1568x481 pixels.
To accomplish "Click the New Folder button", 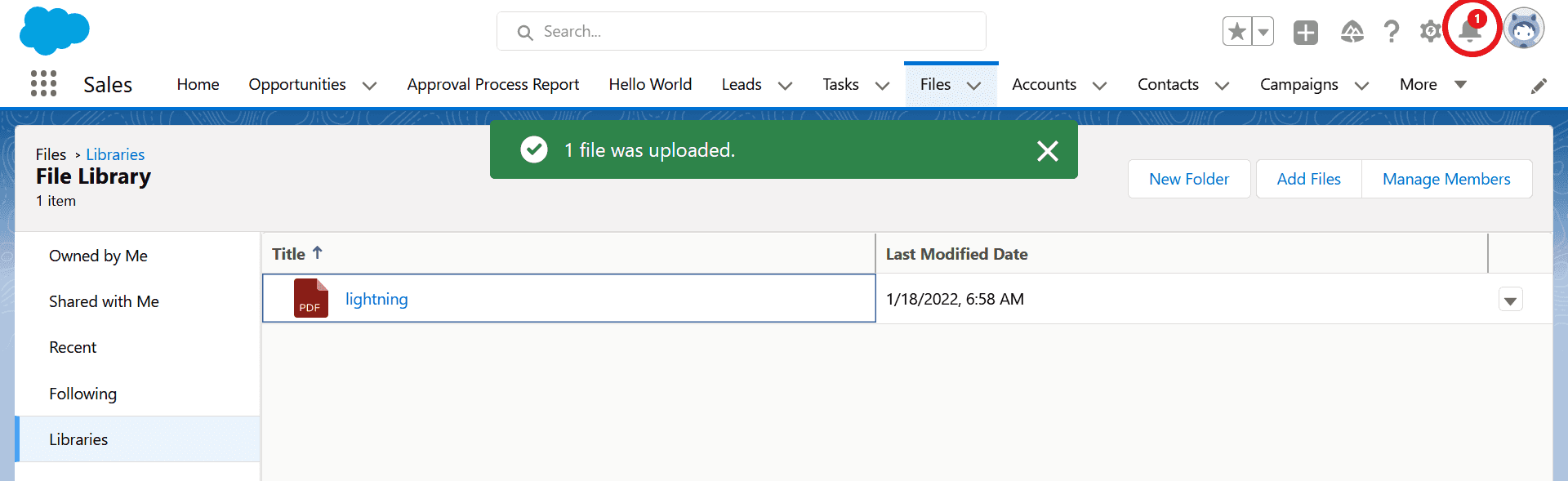I will coord(1189,179).
